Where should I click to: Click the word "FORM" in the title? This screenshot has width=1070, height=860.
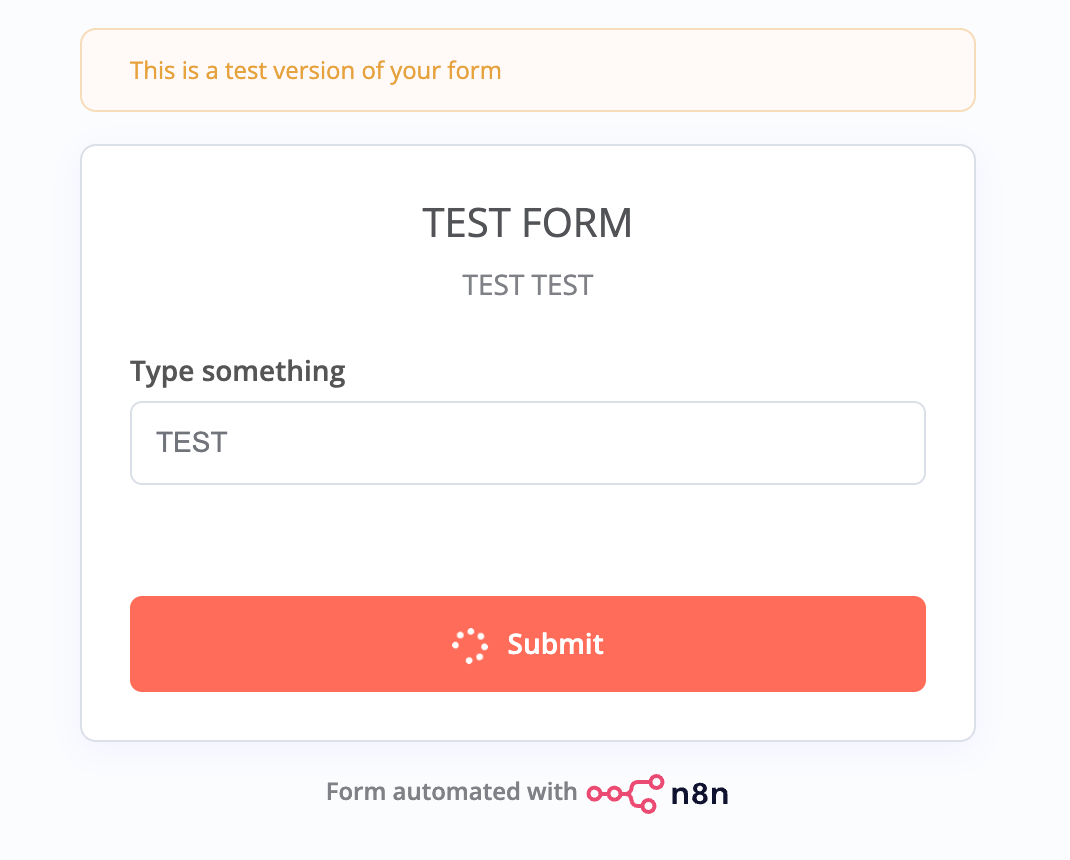584,223
